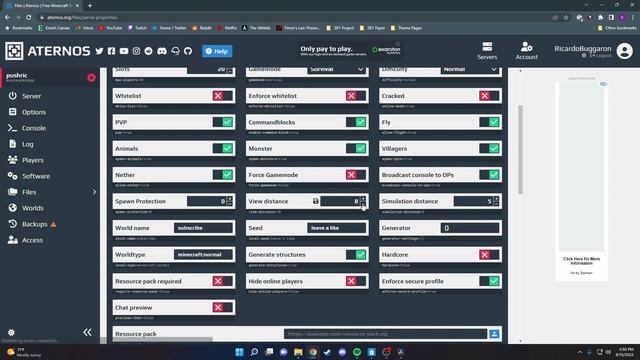Disable the PVP switch
640x360 pixels.
tap(223, 122)
